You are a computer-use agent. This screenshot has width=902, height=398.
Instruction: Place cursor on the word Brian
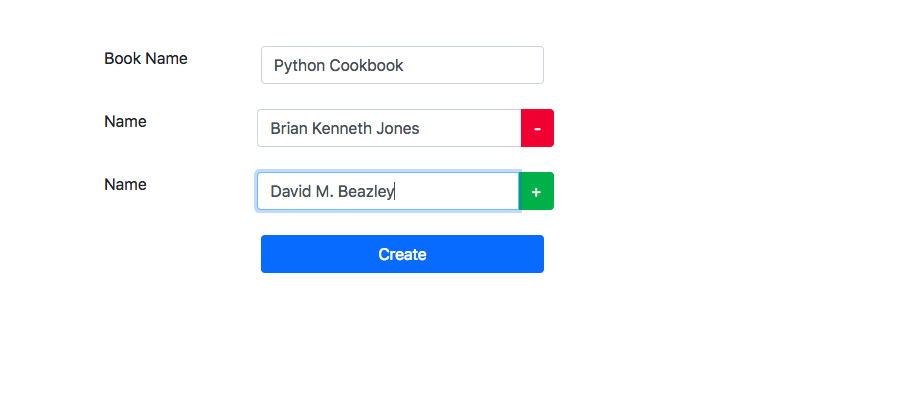(x=289, y=129)
